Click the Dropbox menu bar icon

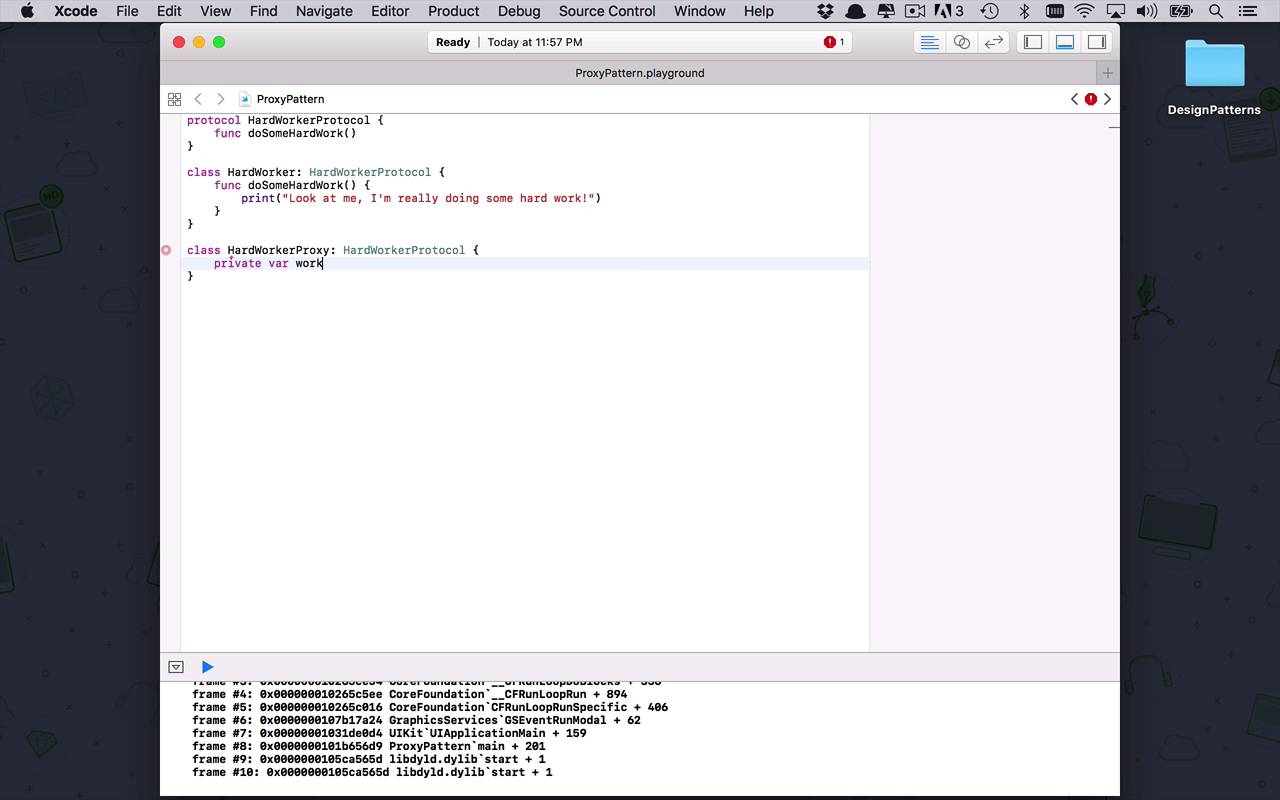[825, 11]
